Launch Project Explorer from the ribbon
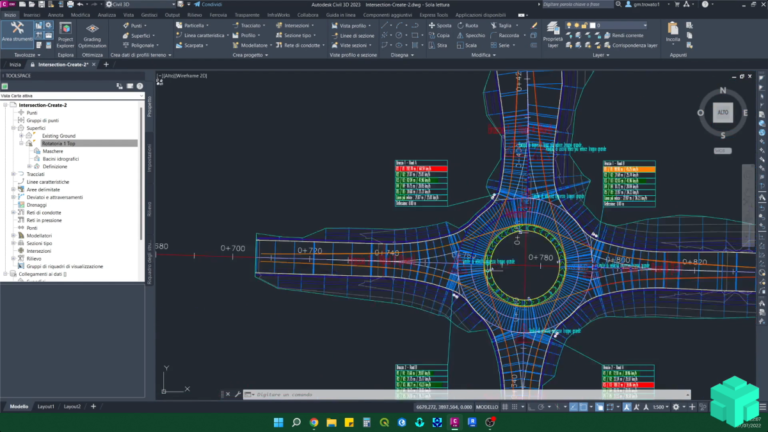Image resolution: width=768 pixels, height=432 pixels. coord(65,35)
